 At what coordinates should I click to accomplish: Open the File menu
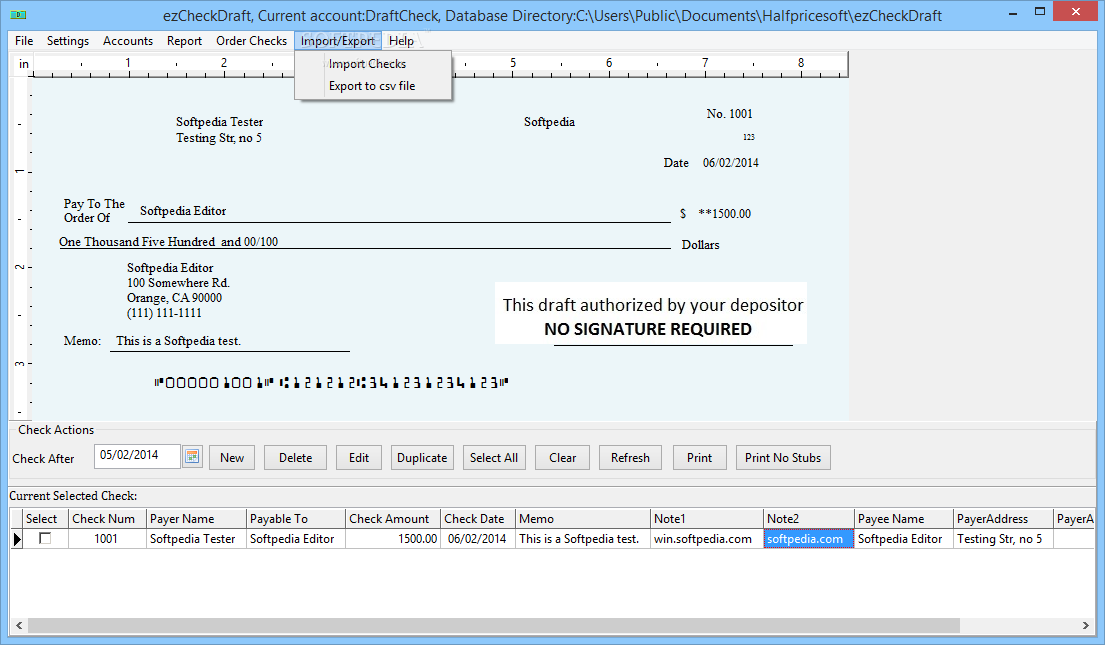[24, 41]
